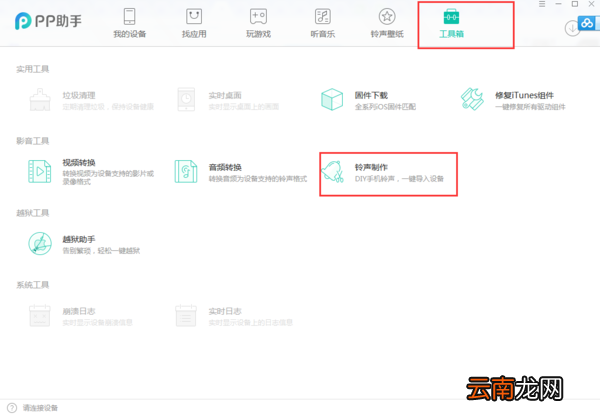This screenshot has width=600, height=417.
Task: Click the 实用工具 section heading
Action: coord(33,69)
